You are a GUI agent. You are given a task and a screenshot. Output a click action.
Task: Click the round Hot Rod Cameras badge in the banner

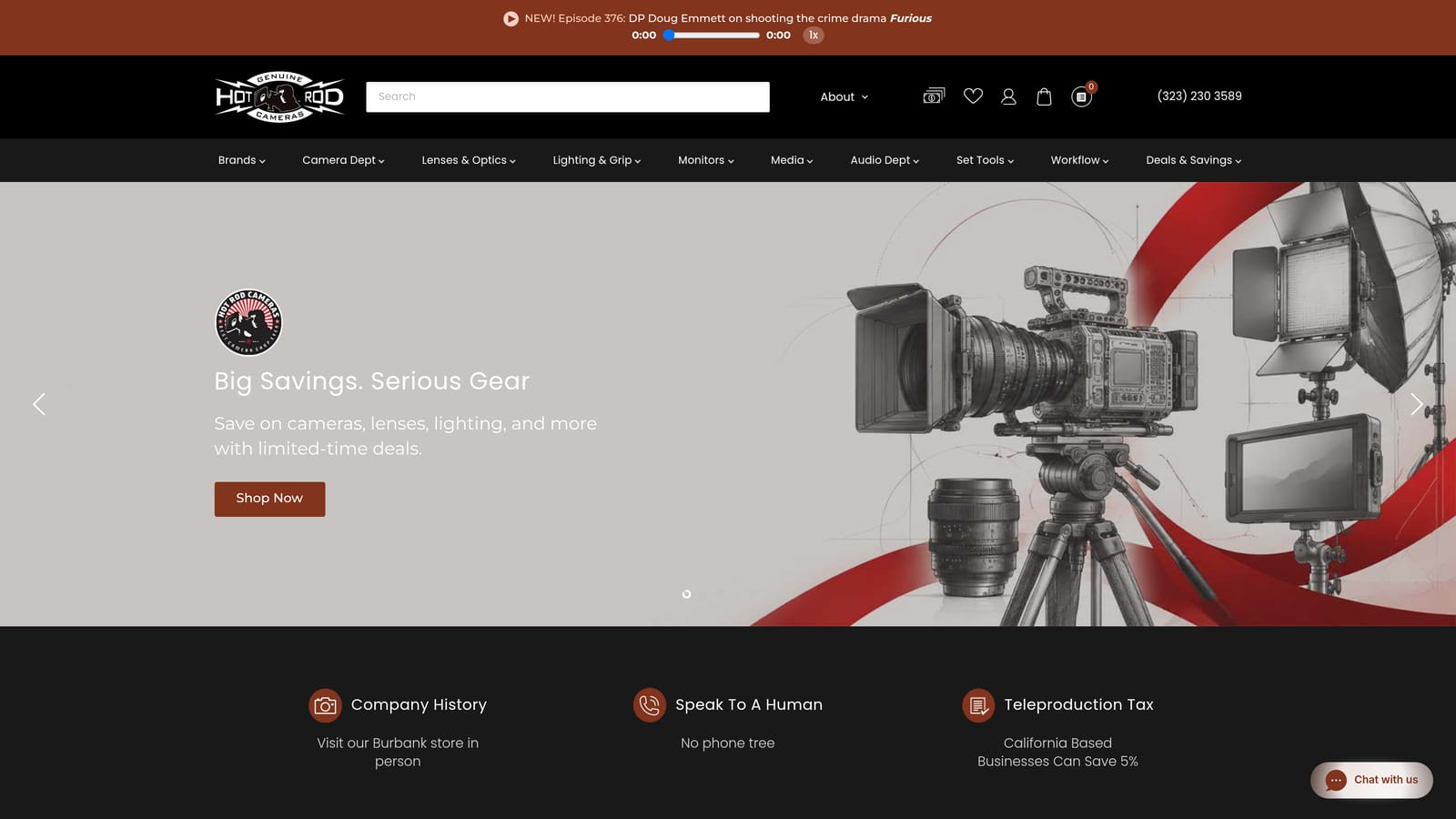tap(248, 323)
